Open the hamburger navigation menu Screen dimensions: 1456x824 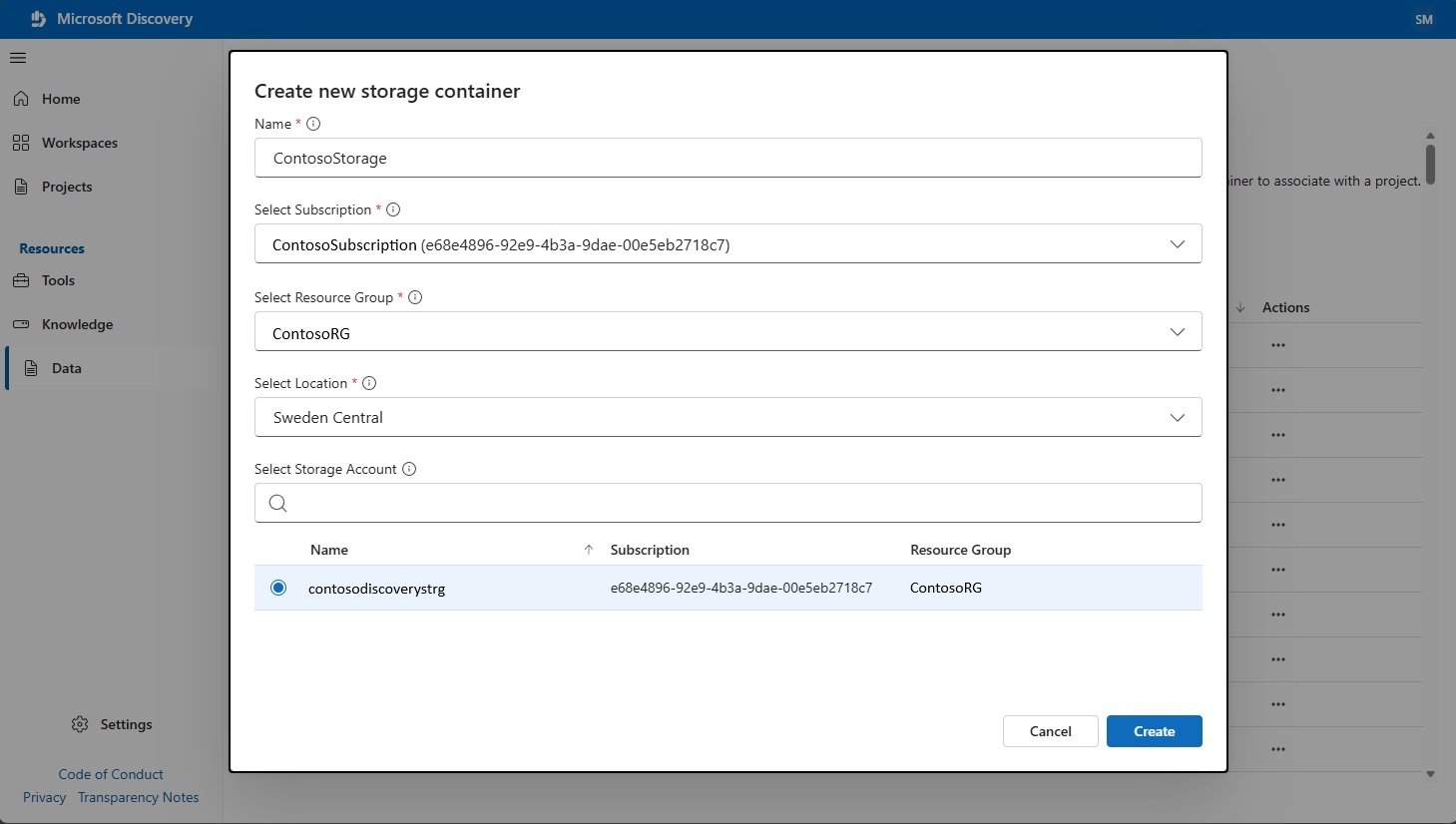[18, 58]
